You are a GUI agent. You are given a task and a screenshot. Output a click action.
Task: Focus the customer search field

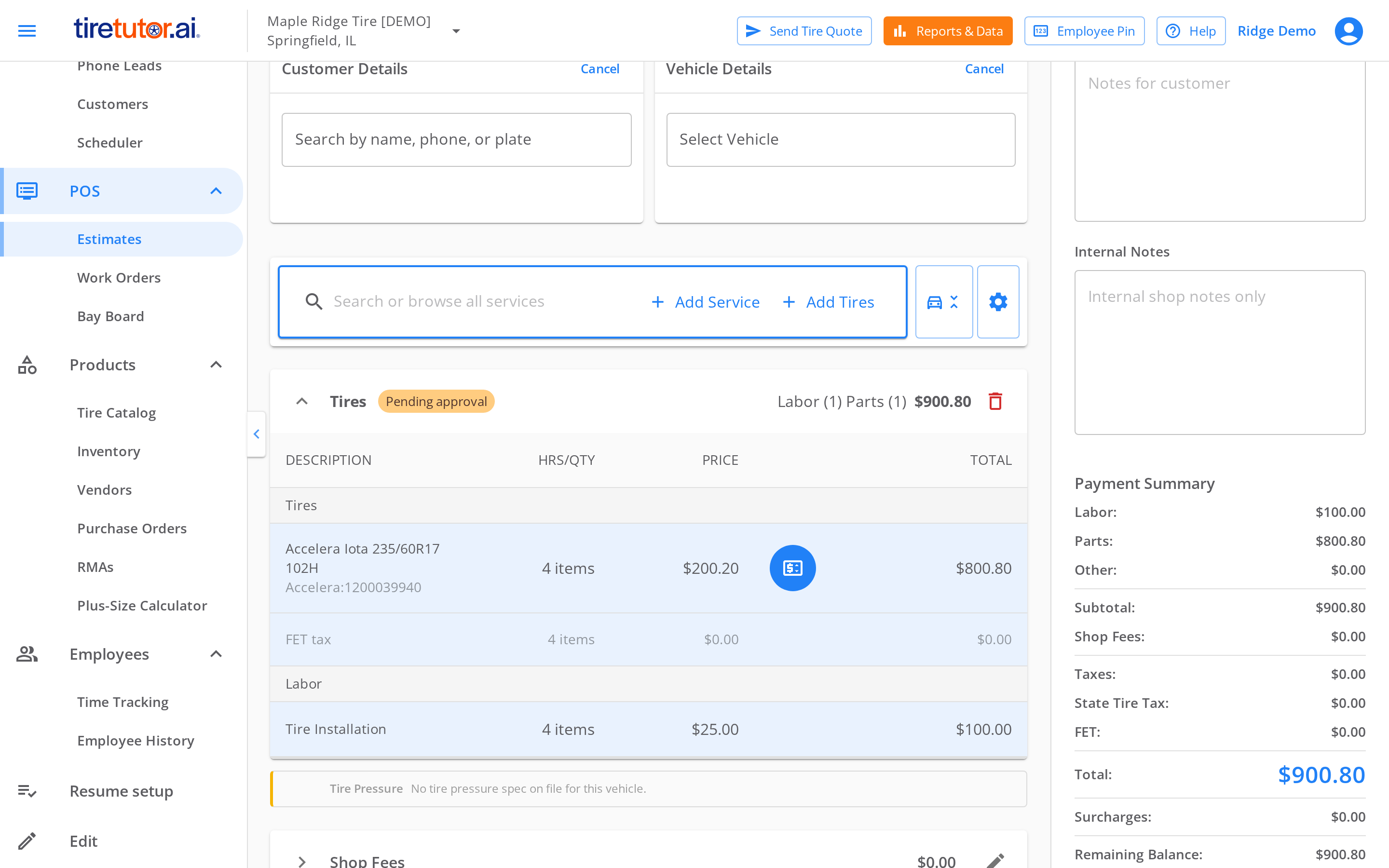[456, 139]
